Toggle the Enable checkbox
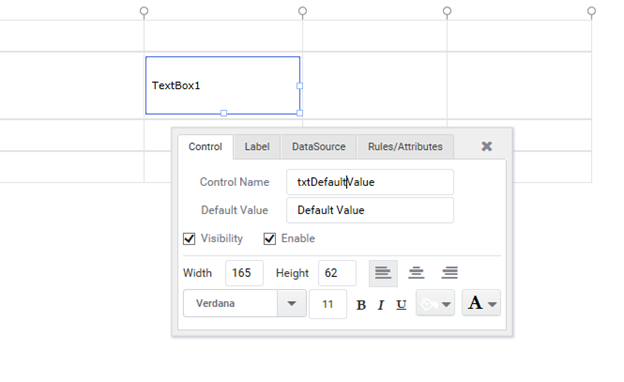Image resolution: width=624 pixels, height=382 pixels. [269, 239]
